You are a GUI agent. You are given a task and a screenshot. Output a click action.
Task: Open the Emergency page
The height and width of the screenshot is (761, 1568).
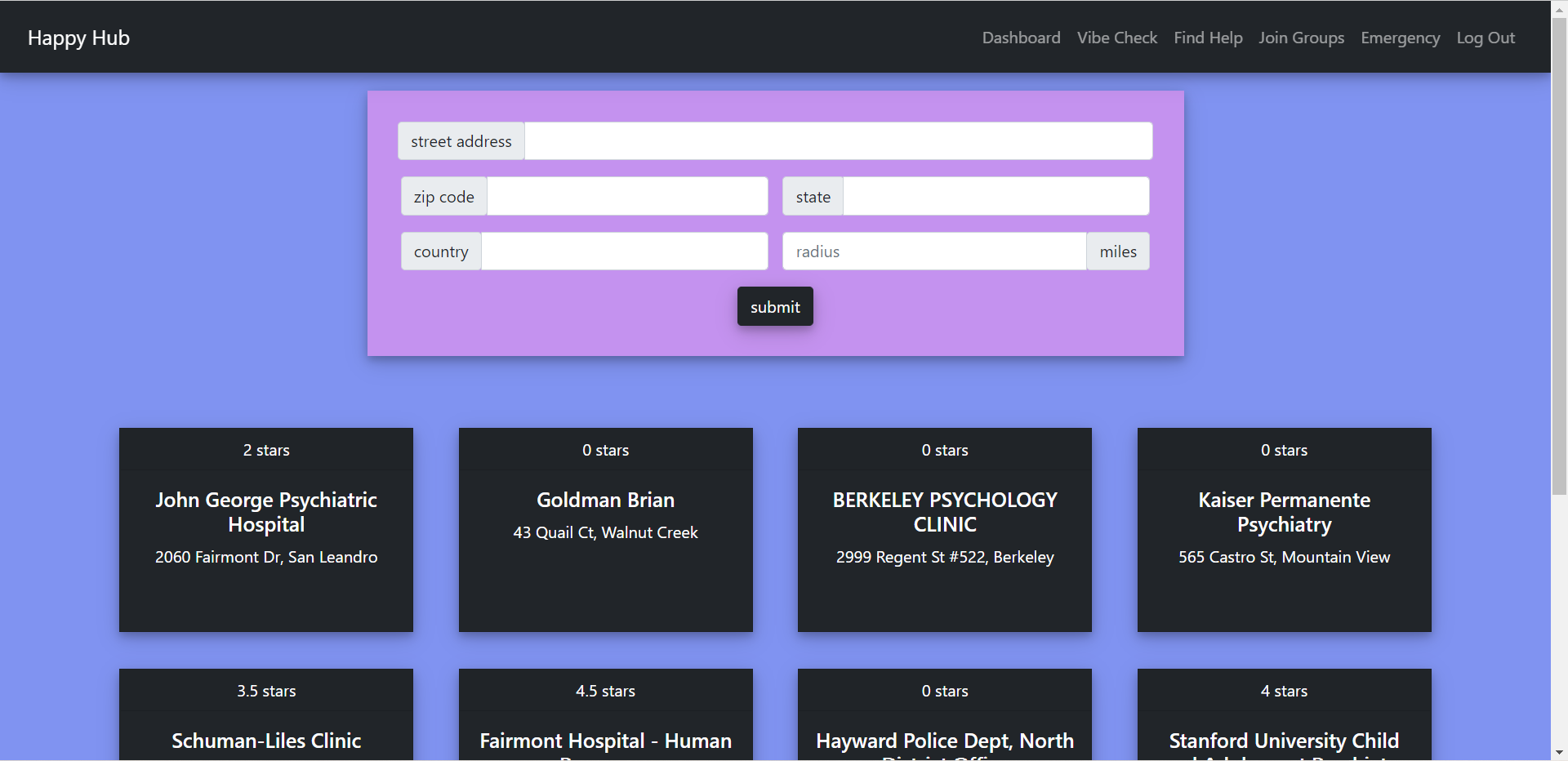pyautogui.click(x=1400, y=38)
